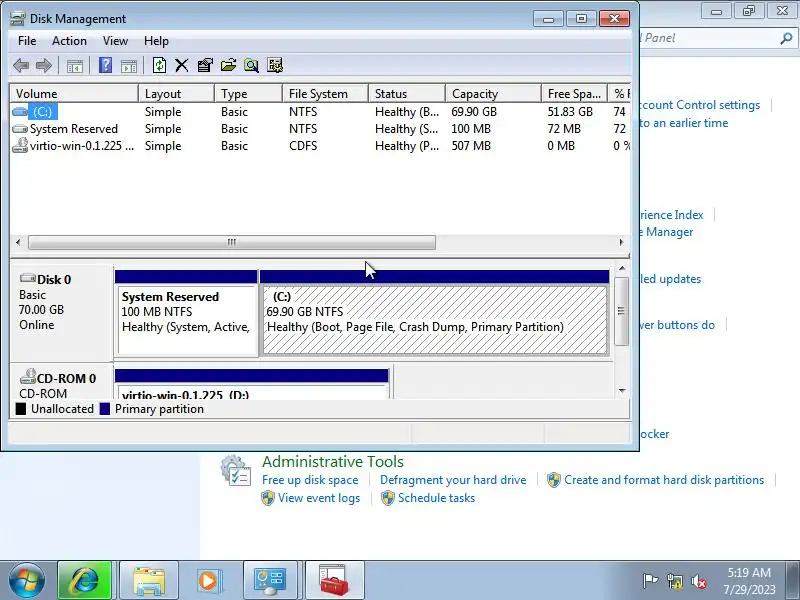
Task: Launch Internet Explorer from taskbar
Action: [x=85, y=581]
